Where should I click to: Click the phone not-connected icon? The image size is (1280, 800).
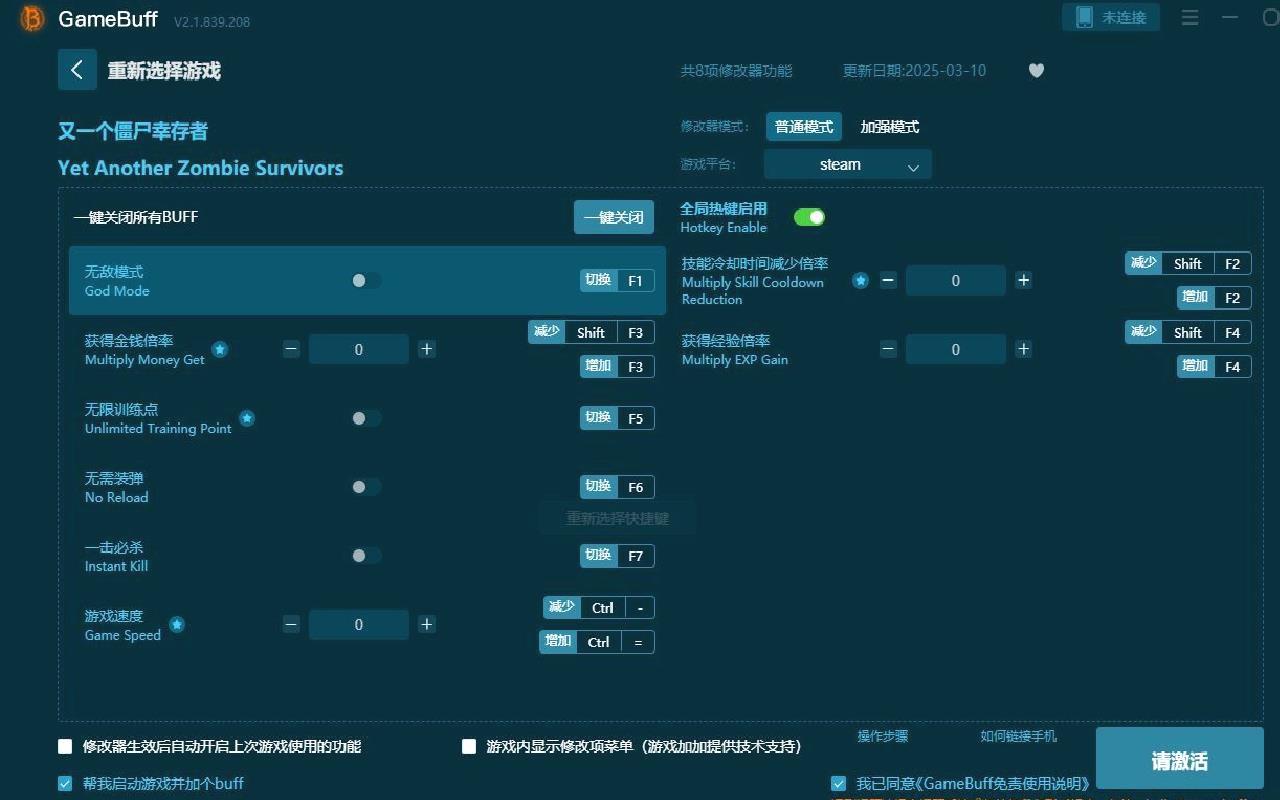[1084, 17]
